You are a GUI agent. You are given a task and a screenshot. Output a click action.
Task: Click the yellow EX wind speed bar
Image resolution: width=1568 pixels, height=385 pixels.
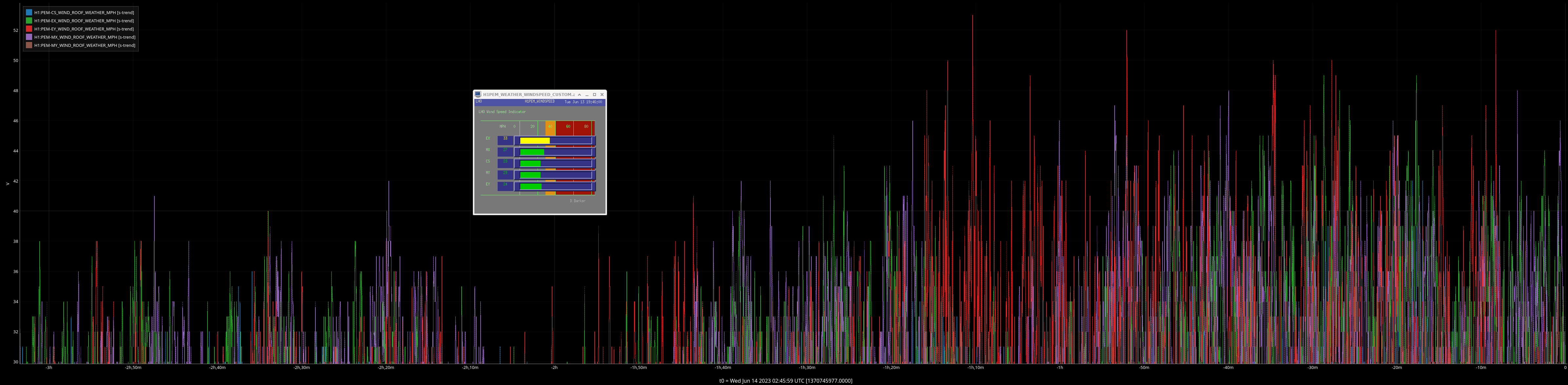(x=534, y=141)
